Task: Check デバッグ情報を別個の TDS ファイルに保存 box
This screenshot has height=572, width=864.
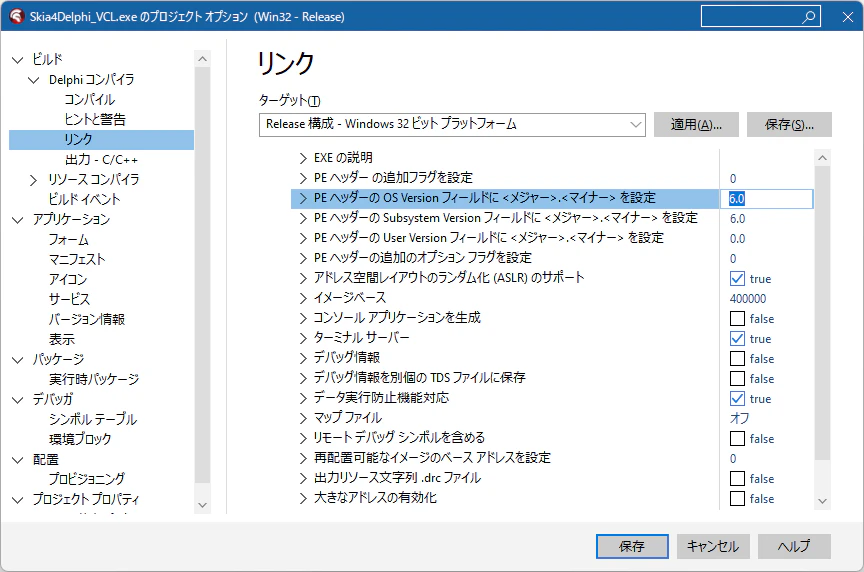Action: (x=737, y=379)
